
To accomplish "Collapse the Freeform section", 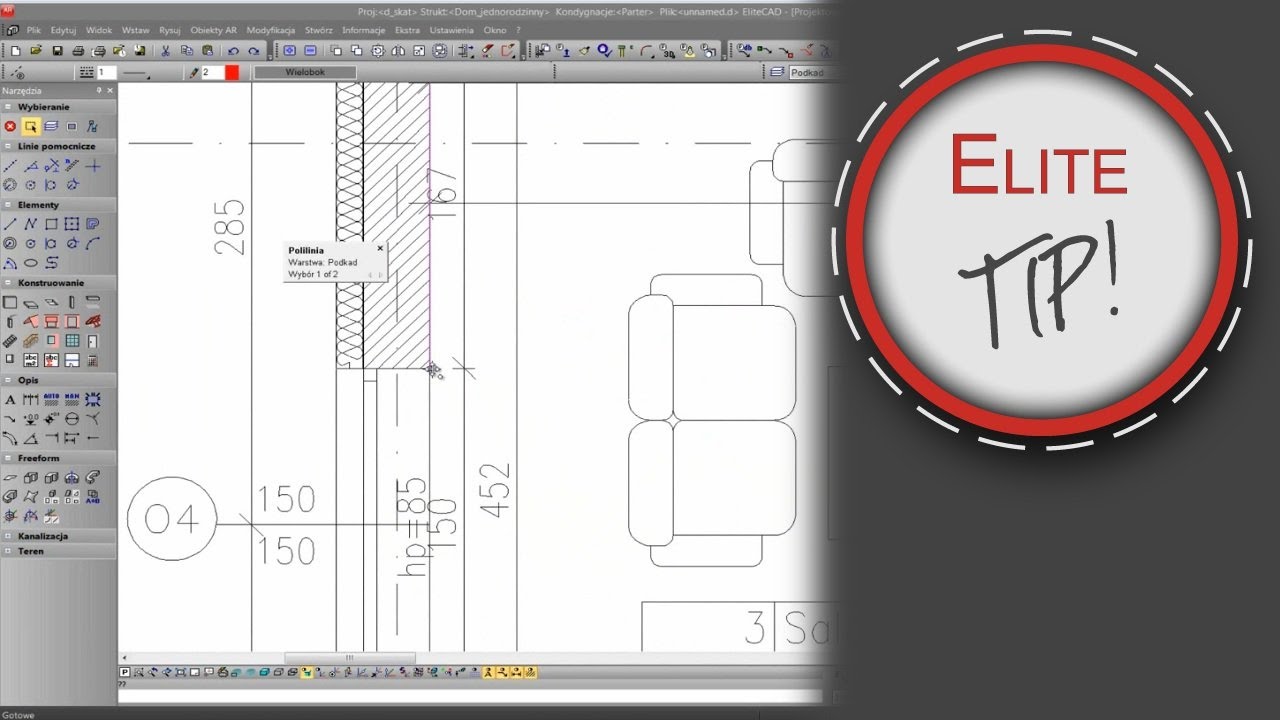I will [x=8, y=458].
